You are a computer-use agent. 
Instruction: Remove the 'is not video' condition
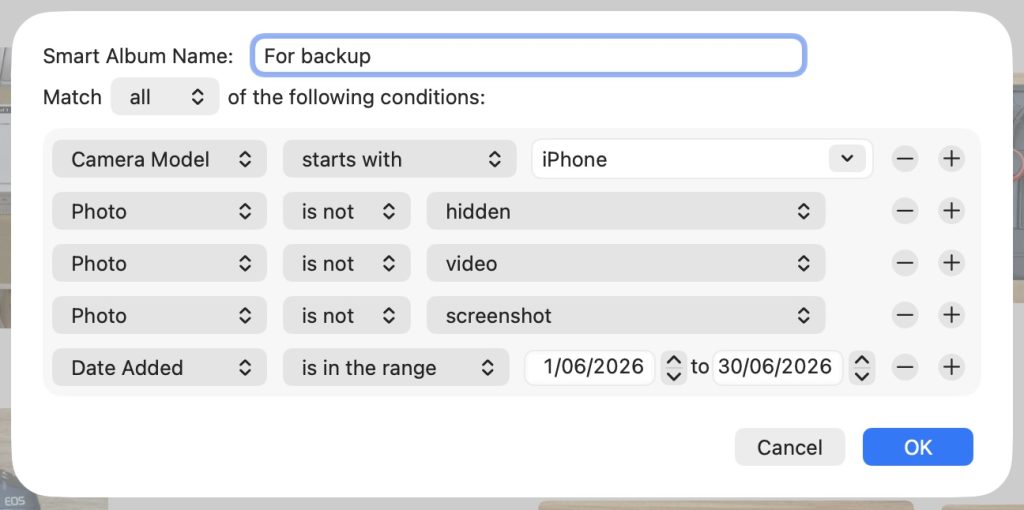pyautogui.click(x=905, y=263)
